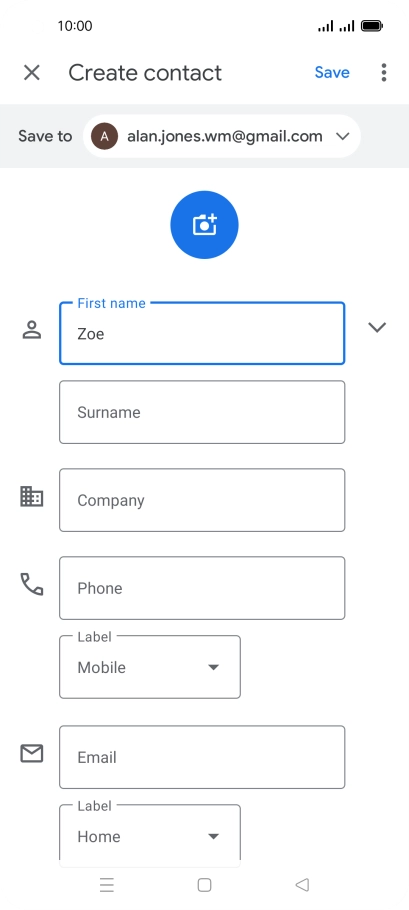Tap the phone handset icon
The image size is (409, 910).
(32, 584)
